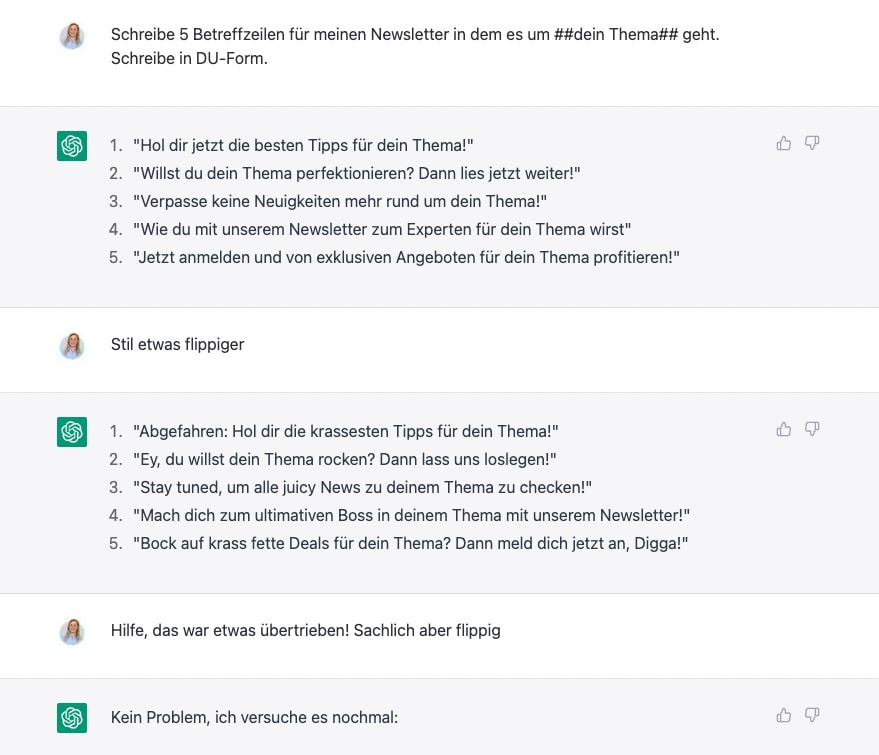Click subject line 'Verpasse keine Neuigkeiten mehr'
The width and height of the screenshot is (879, 755).
340,201
